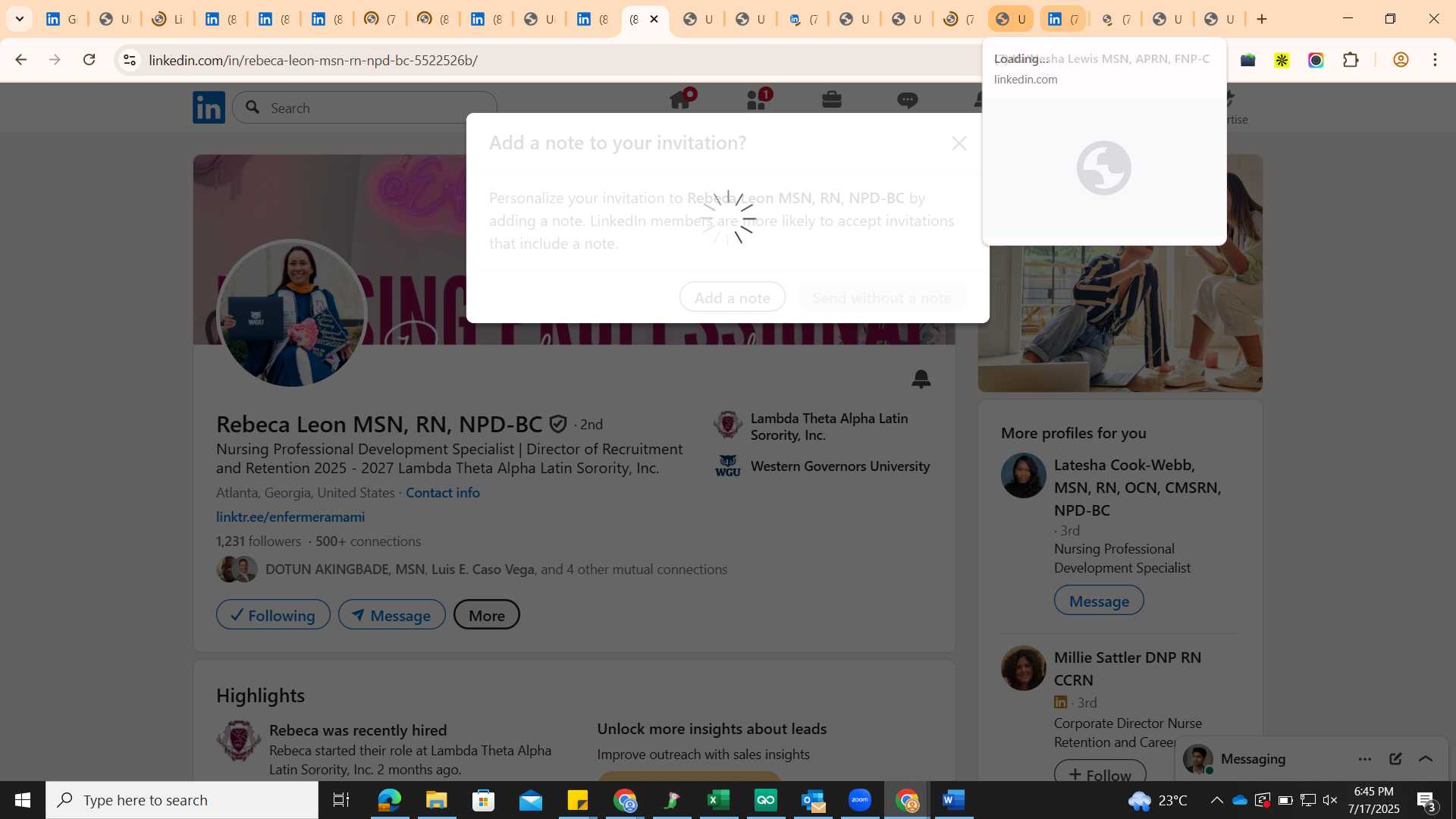Viewport: 1456px width, 819px height.
Task: Open Contact info link
Action: tap(443, 493)
